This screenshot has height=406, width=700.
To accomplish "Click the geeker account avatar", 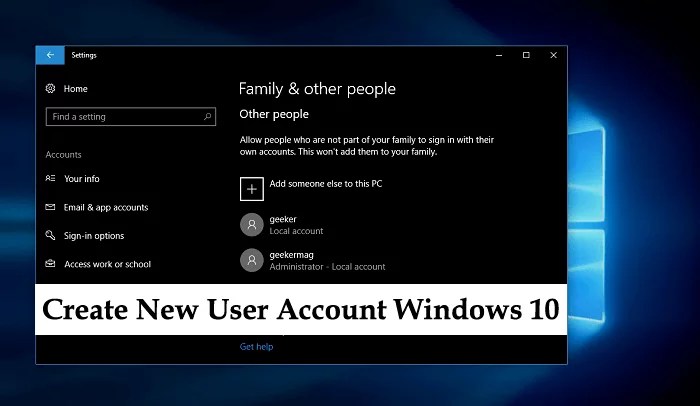I will [252, 225].
